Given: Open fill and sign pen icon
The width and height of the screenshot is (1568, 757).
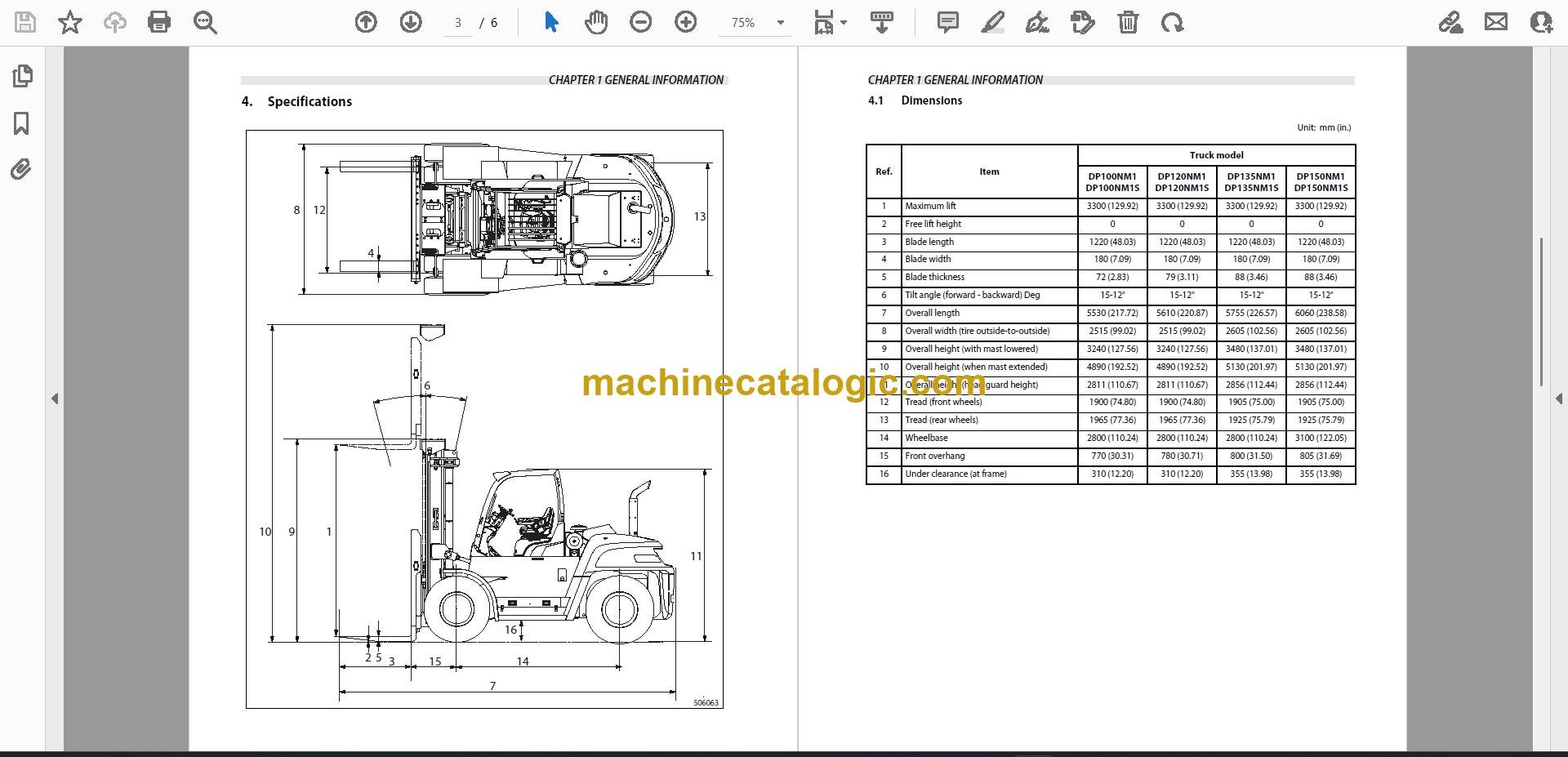Looking at the screenshot, I should pyautogui.click(x=1451, y=23).
